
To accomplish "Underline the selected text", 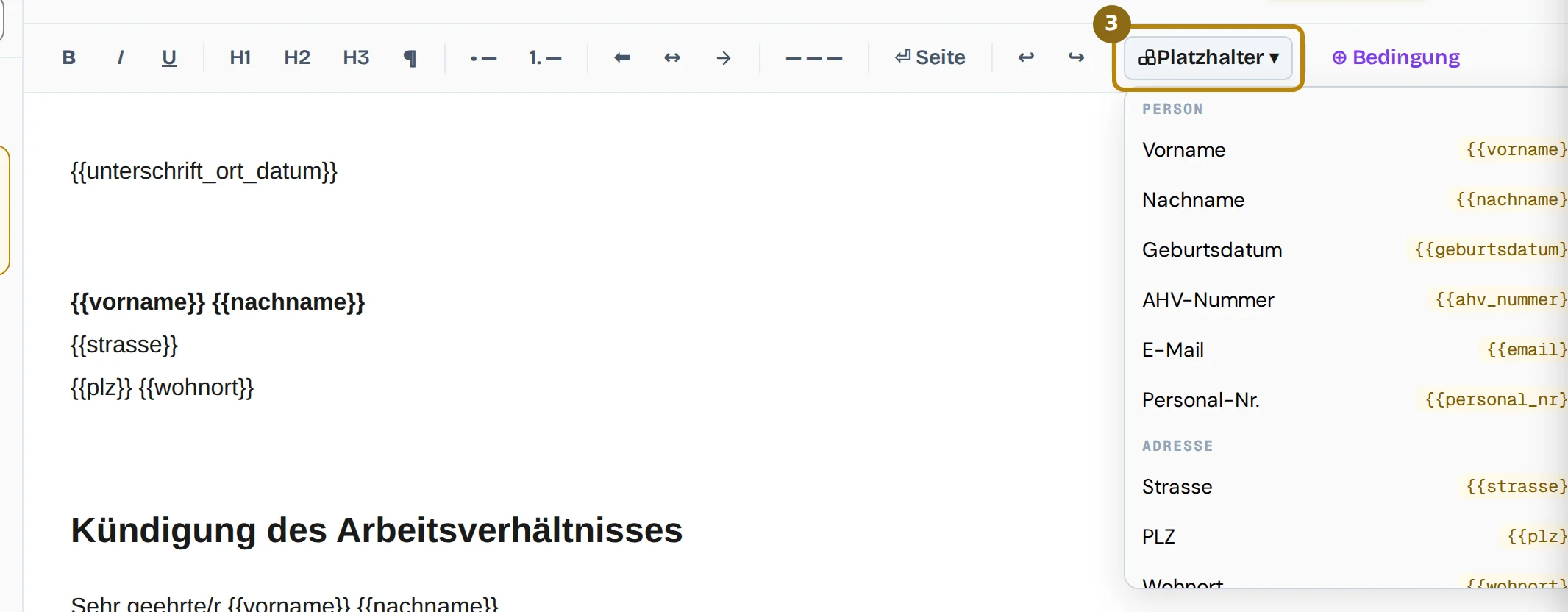I will click(x=169, y=57).
